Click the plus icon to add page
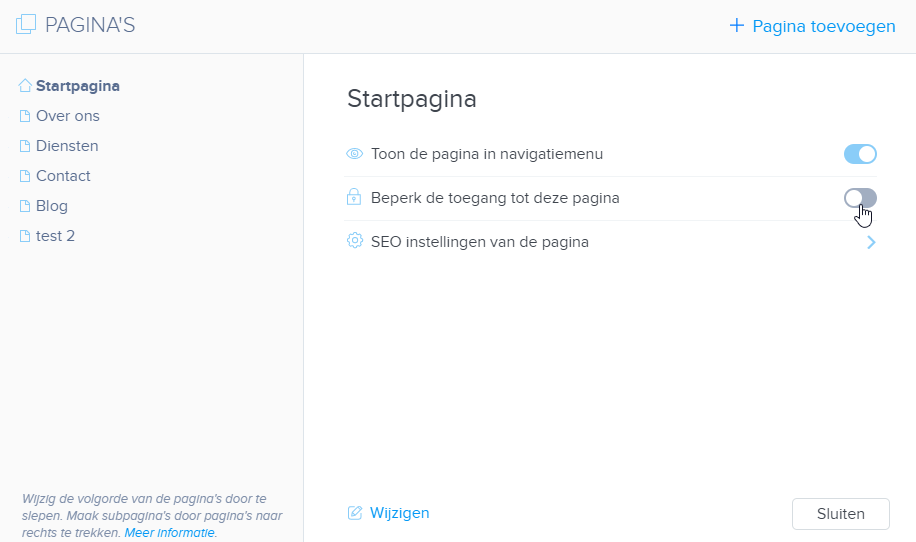Image resolution: width=916 pixels, height=542 pixels. [737, 26]
